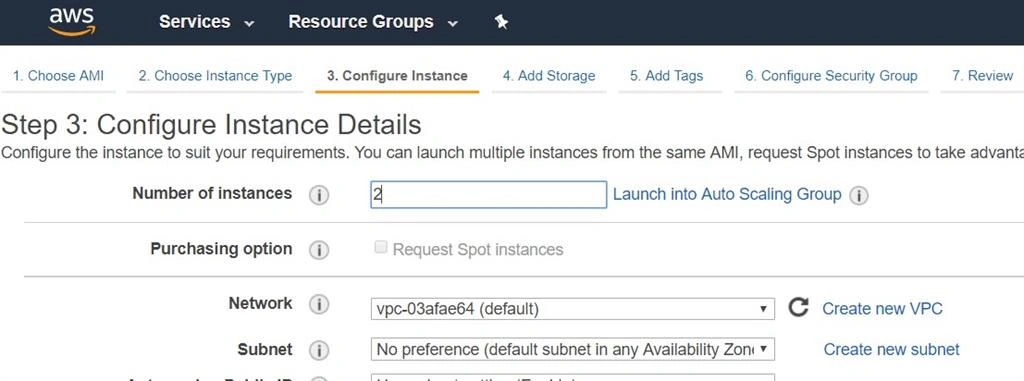Click the Purchasing option label
The image size is (1024, 381).
point(221,249)
